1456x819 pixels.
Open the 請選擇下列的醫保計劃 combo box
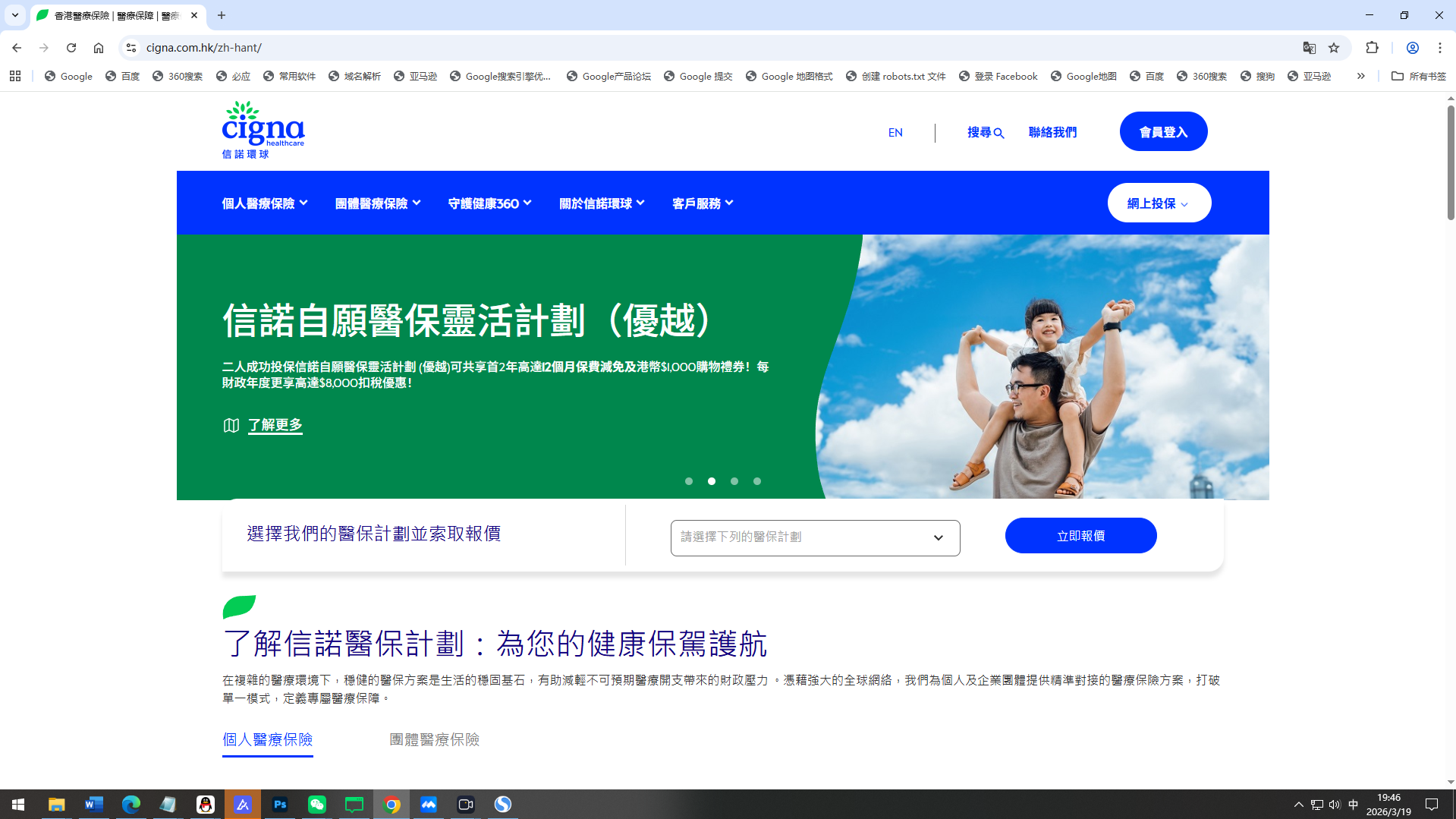coord(815,537)
